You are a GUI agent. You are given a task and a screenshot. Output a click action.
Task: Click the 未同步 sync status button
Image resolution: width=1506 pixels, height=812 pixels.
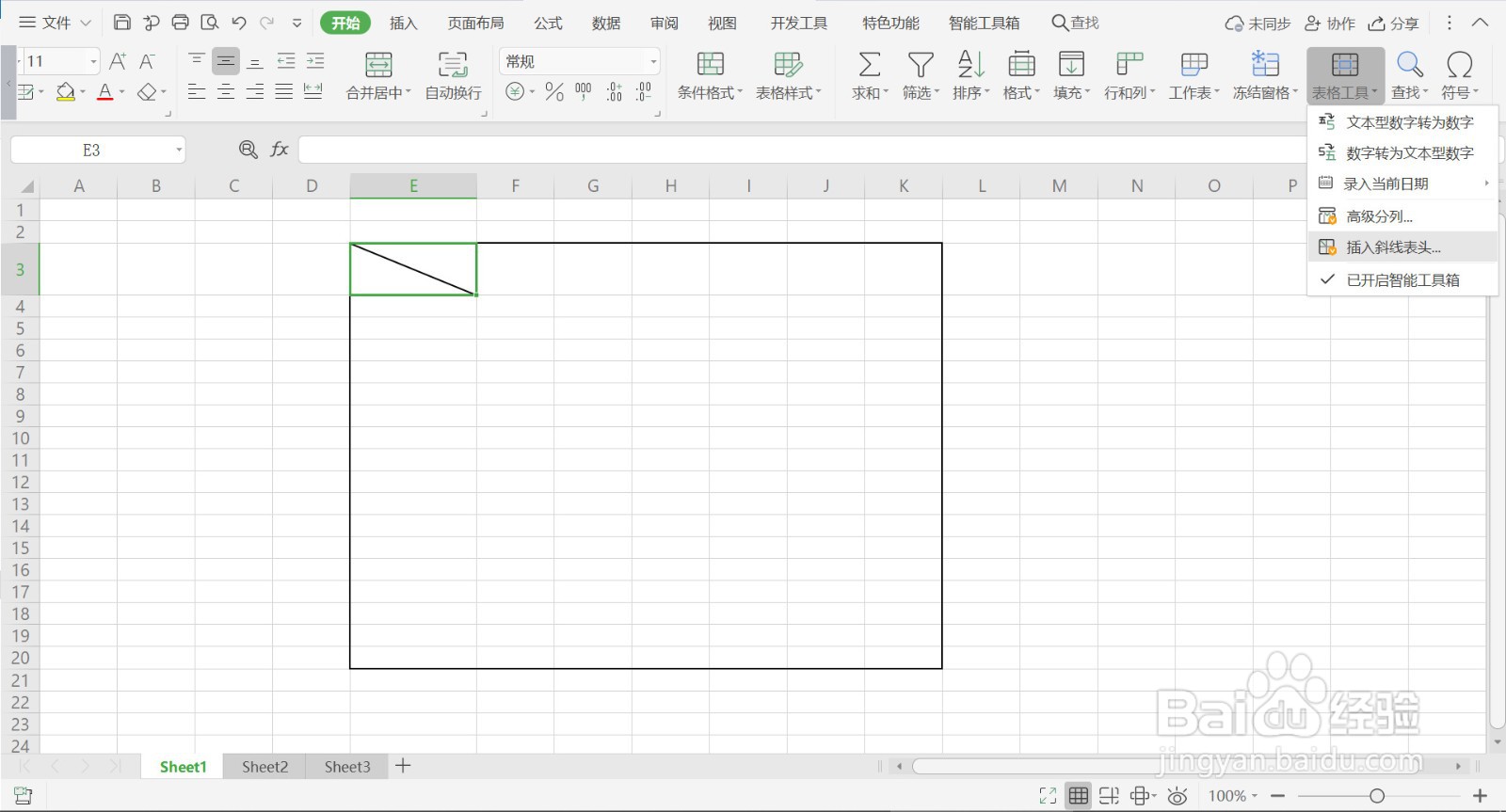pos(1258,24)
